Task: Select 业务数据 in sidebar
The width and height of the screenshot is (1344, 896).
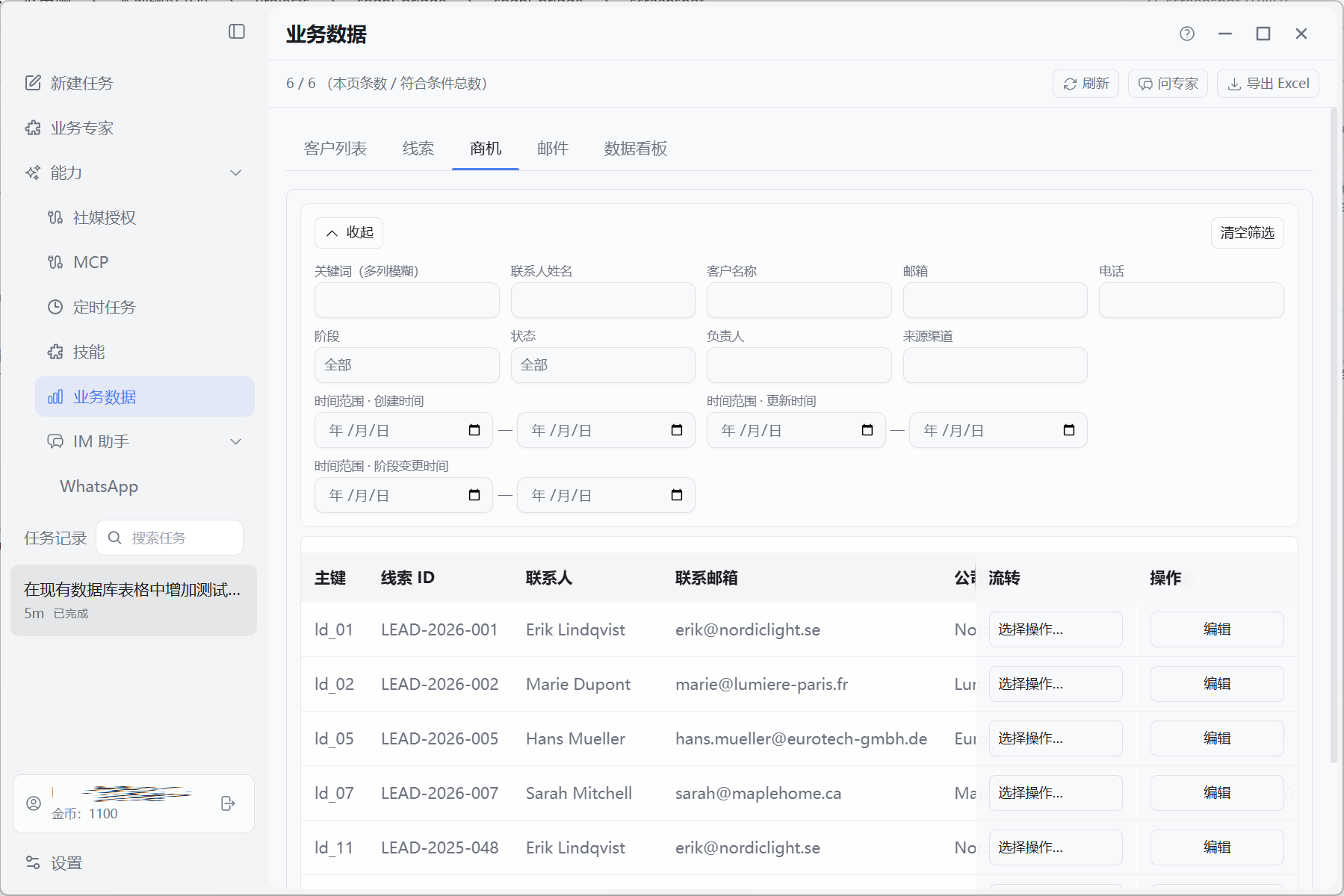Action: [x=145, y=396]
